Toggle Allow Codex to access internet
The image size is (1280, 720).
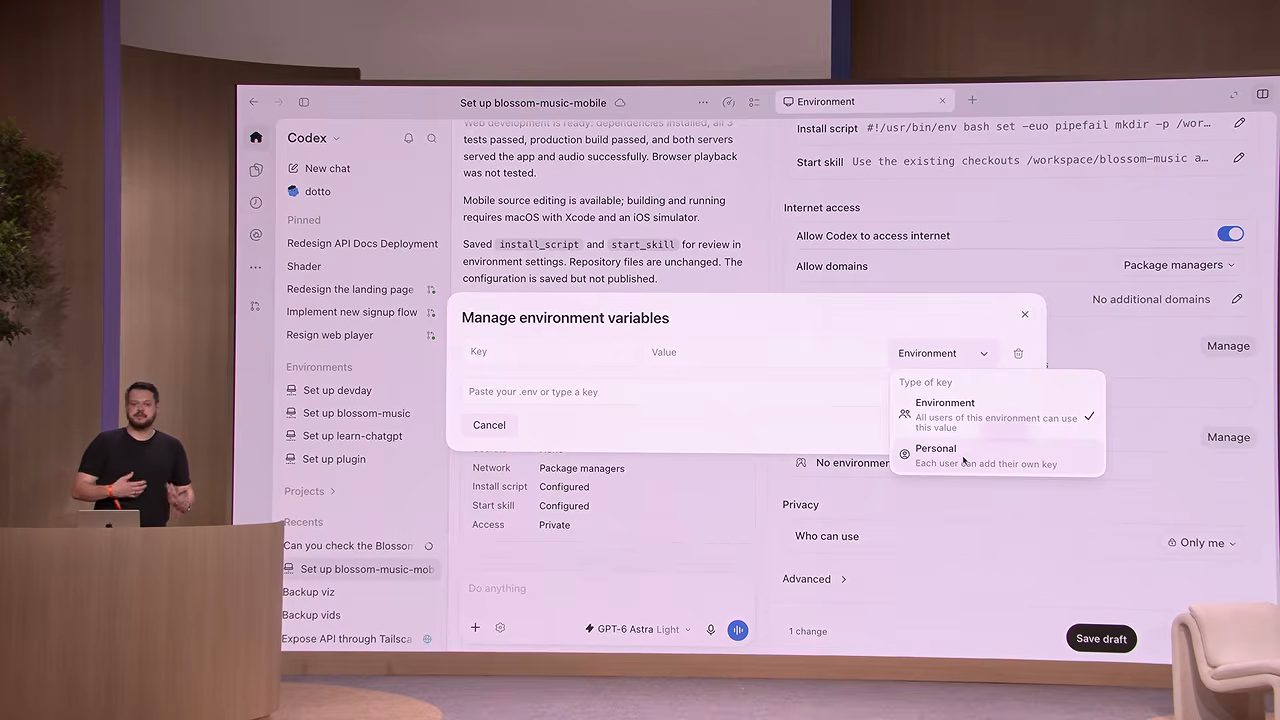click(x=1230, y=234)
